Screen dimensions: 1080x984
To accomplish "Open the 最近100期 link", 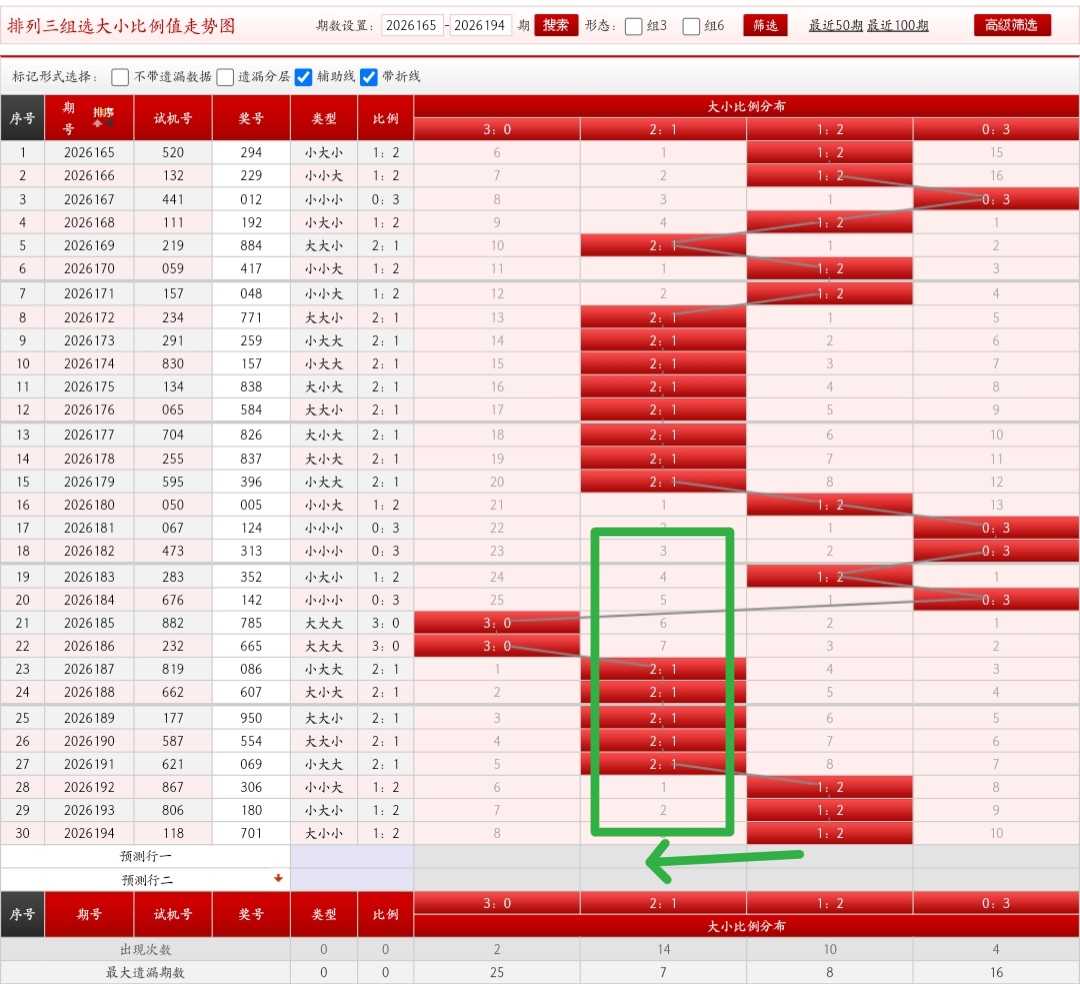I will [897, 25].
